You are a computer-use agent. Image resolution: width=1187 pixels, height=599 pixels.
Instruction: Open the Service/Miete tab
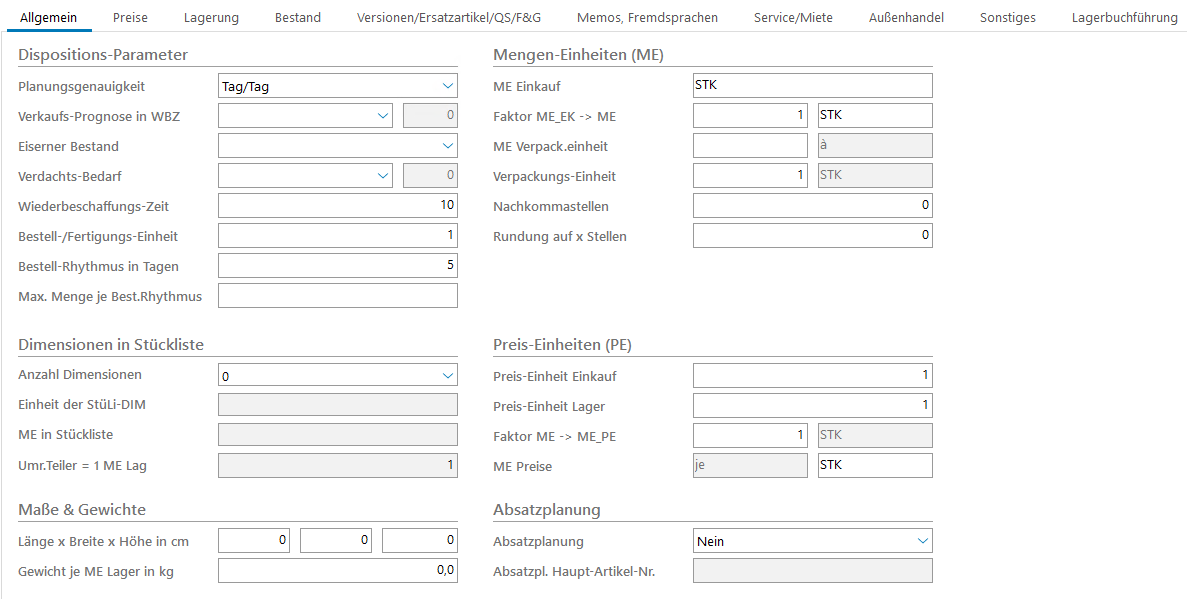793,17
